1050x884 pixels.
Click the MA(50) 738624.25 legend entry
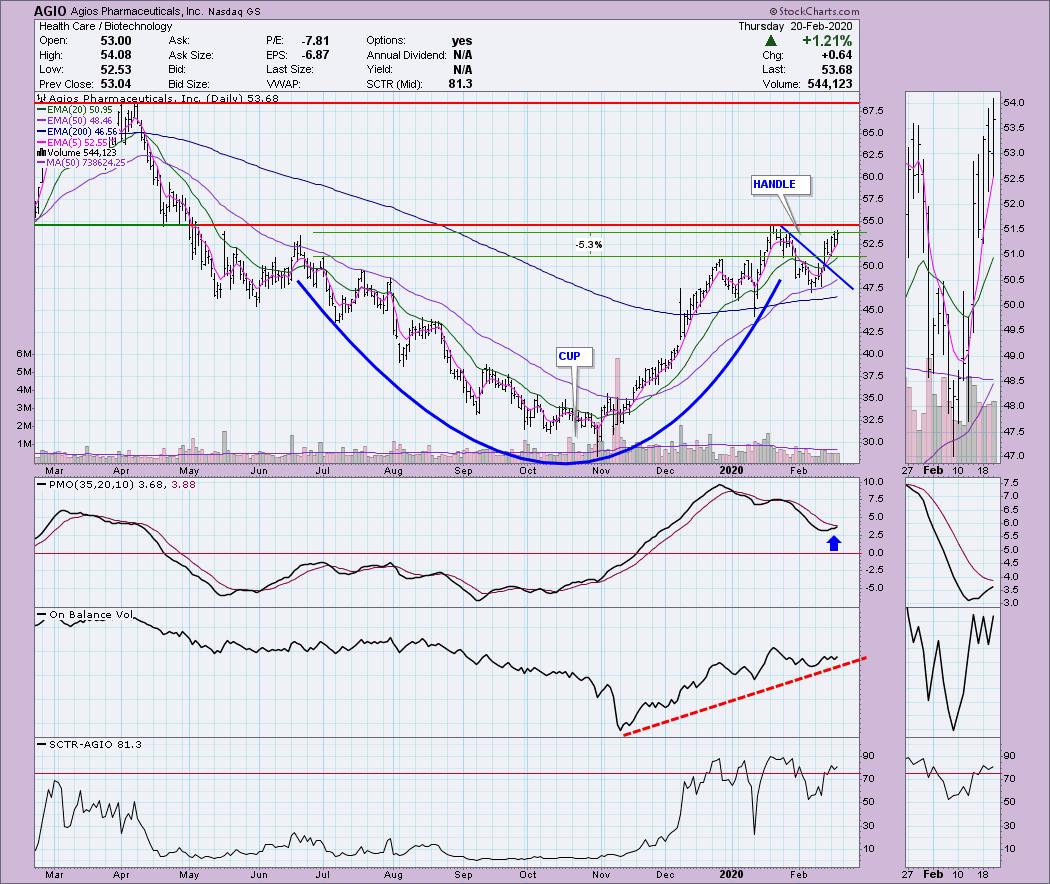[x=81, y=163]
